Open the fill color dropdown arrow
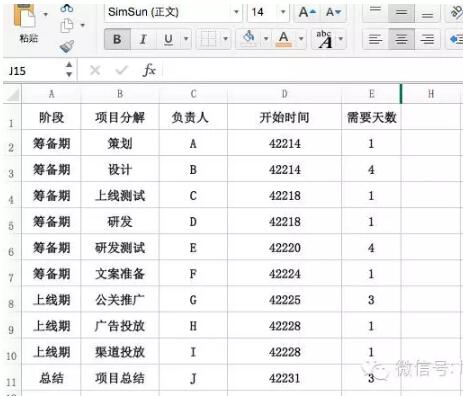The height and width of the screenshot is (398, 463). (266, 39)
